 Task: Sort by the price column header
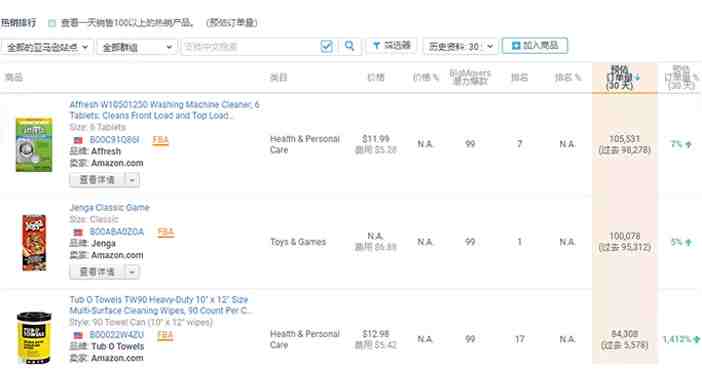tap(375, 77)
